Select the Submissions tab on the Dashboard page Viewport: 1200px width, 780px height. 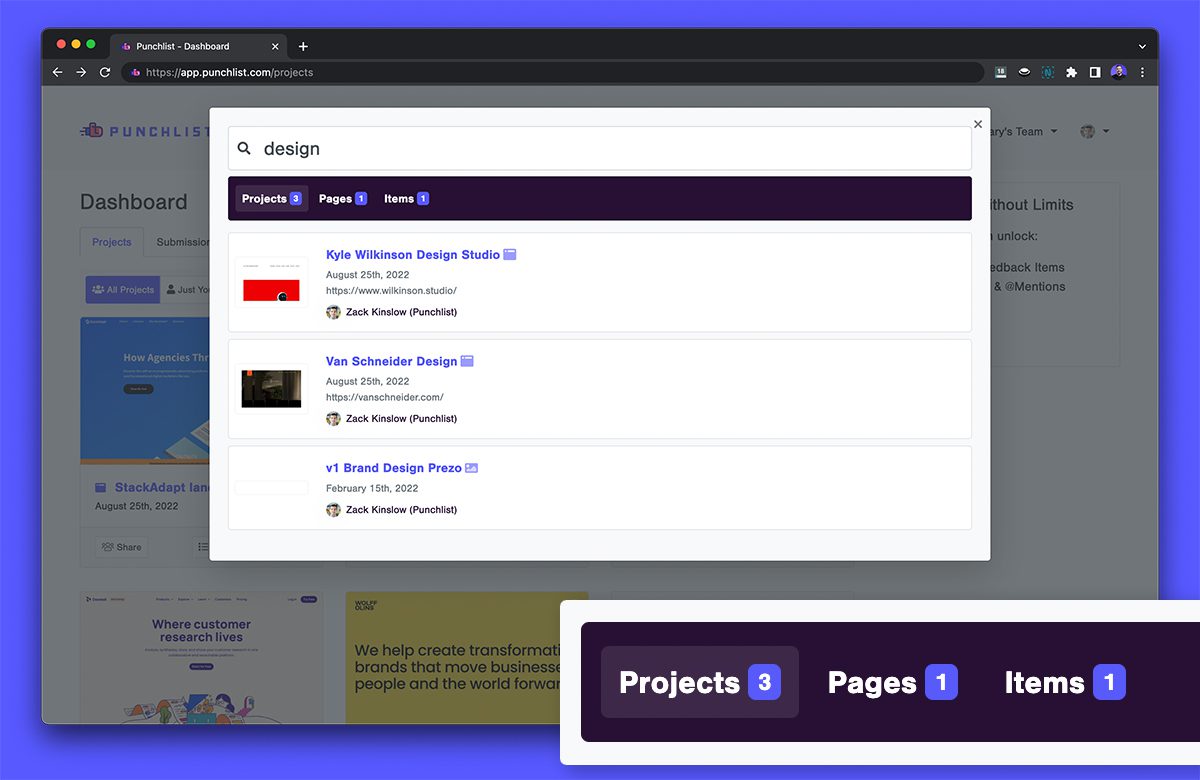pyautogui.click(x=182, y=242)
